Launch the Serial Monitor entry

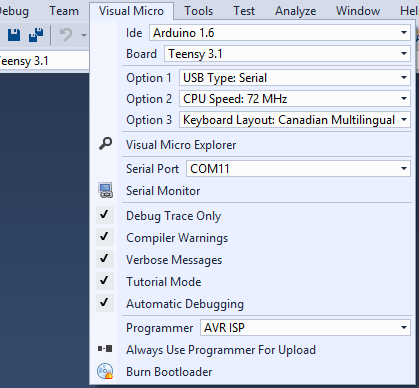[163, 191]
